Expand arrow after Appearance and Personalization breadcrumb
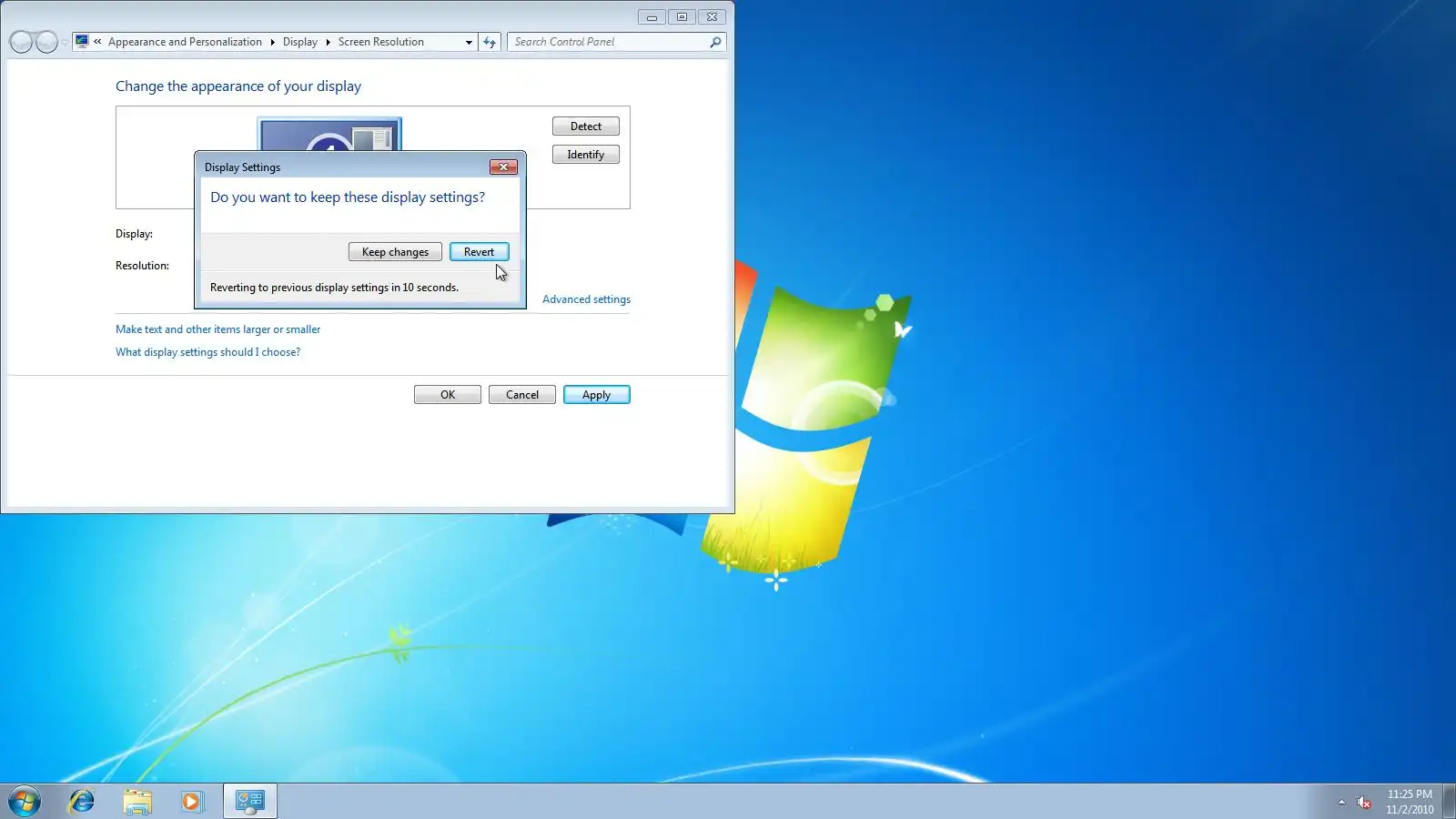The height and width of the screenshot is (819, 1456). coord(272,42)
